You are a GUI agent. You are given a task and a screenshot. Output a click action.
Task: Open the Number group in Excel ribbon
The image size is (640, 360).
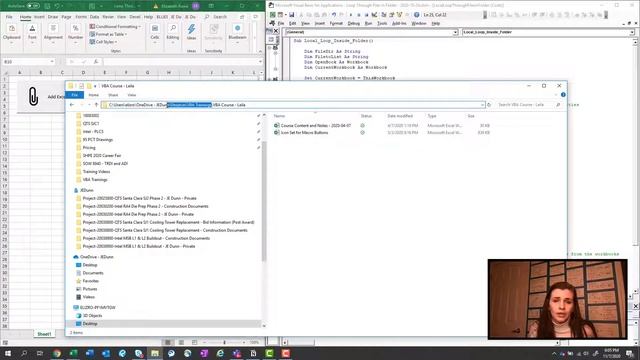point(76,33)
